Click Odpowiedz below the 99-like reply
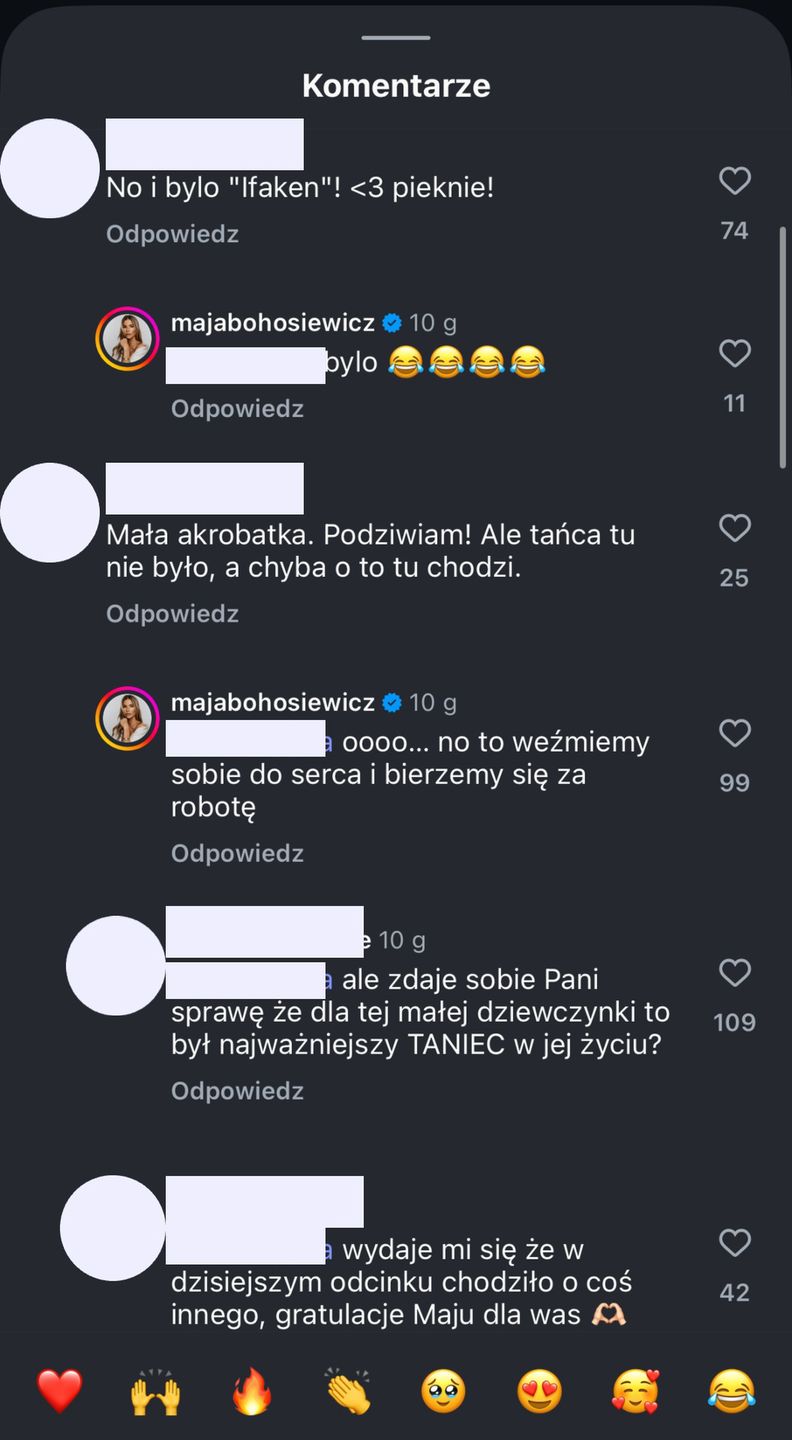 point(237,853)
